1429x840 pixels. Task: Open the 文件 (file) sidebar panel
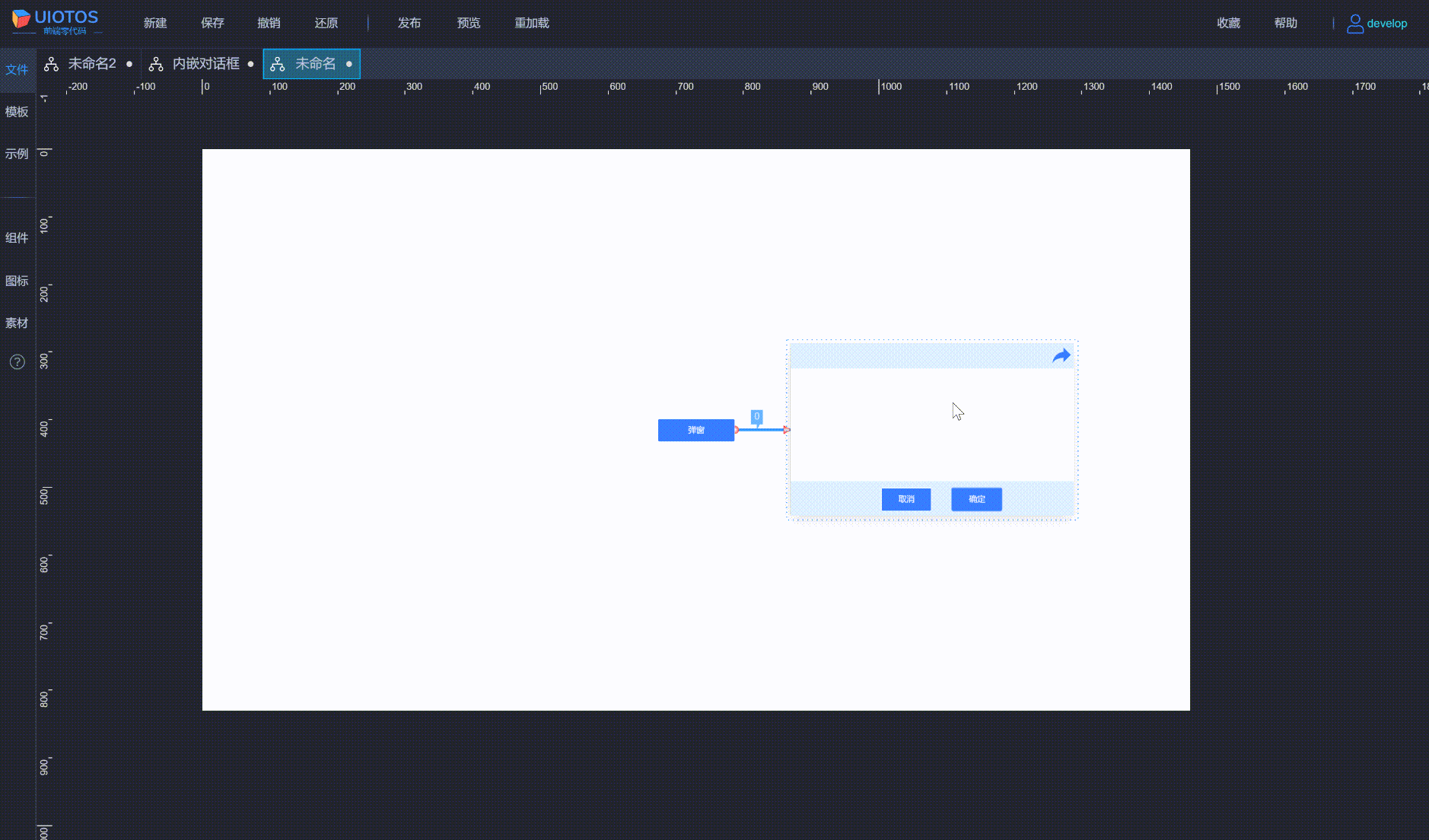coord(17,69)
